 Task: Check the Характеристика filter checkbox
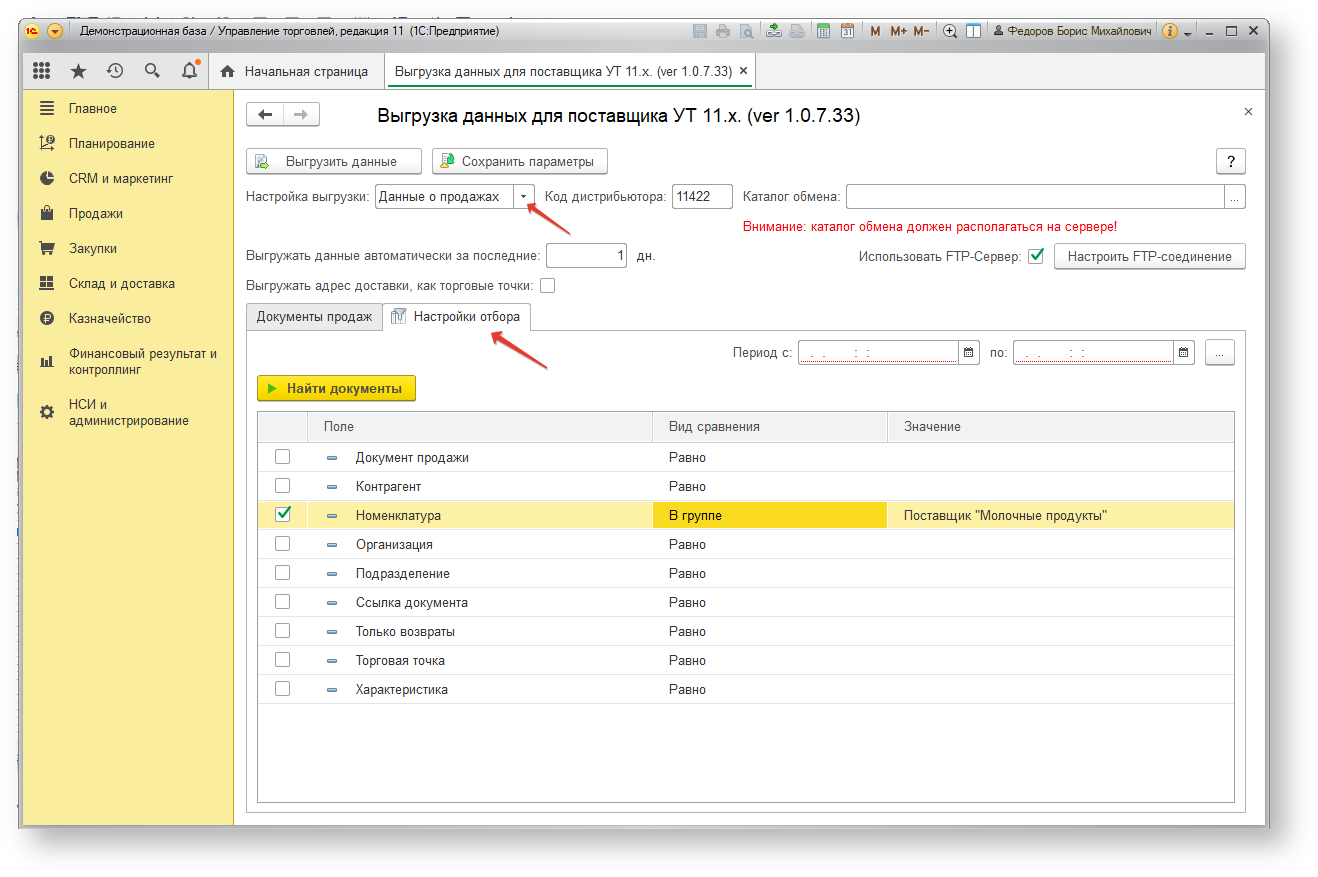(x=283, y=688)
